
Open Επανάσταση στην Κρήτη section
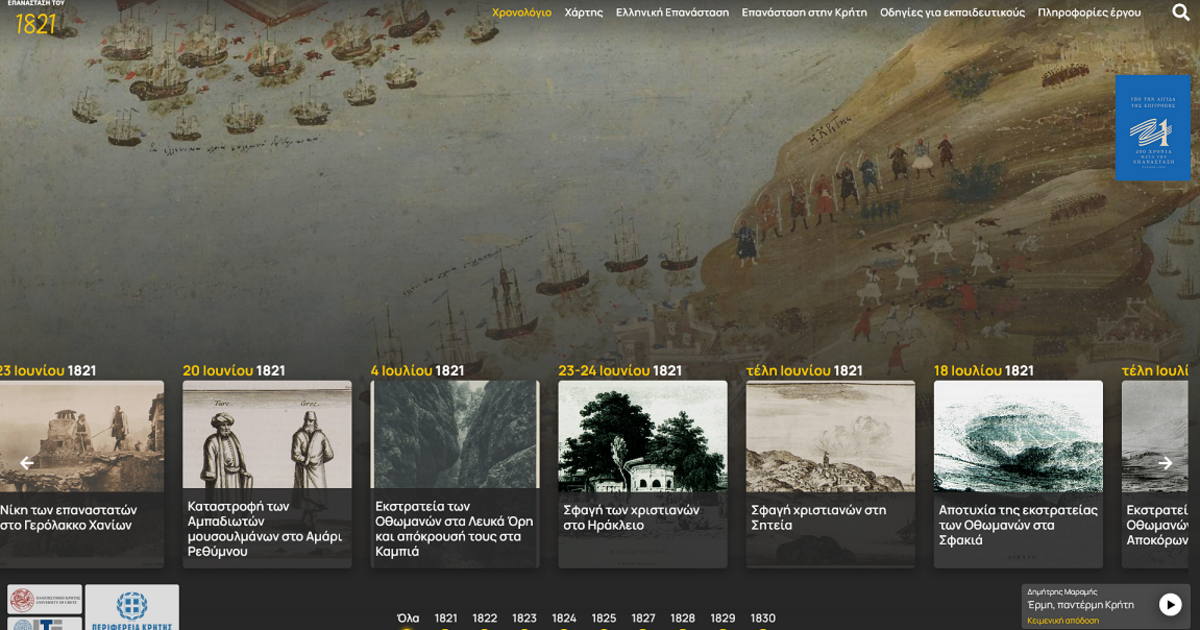tap(804, 13)
